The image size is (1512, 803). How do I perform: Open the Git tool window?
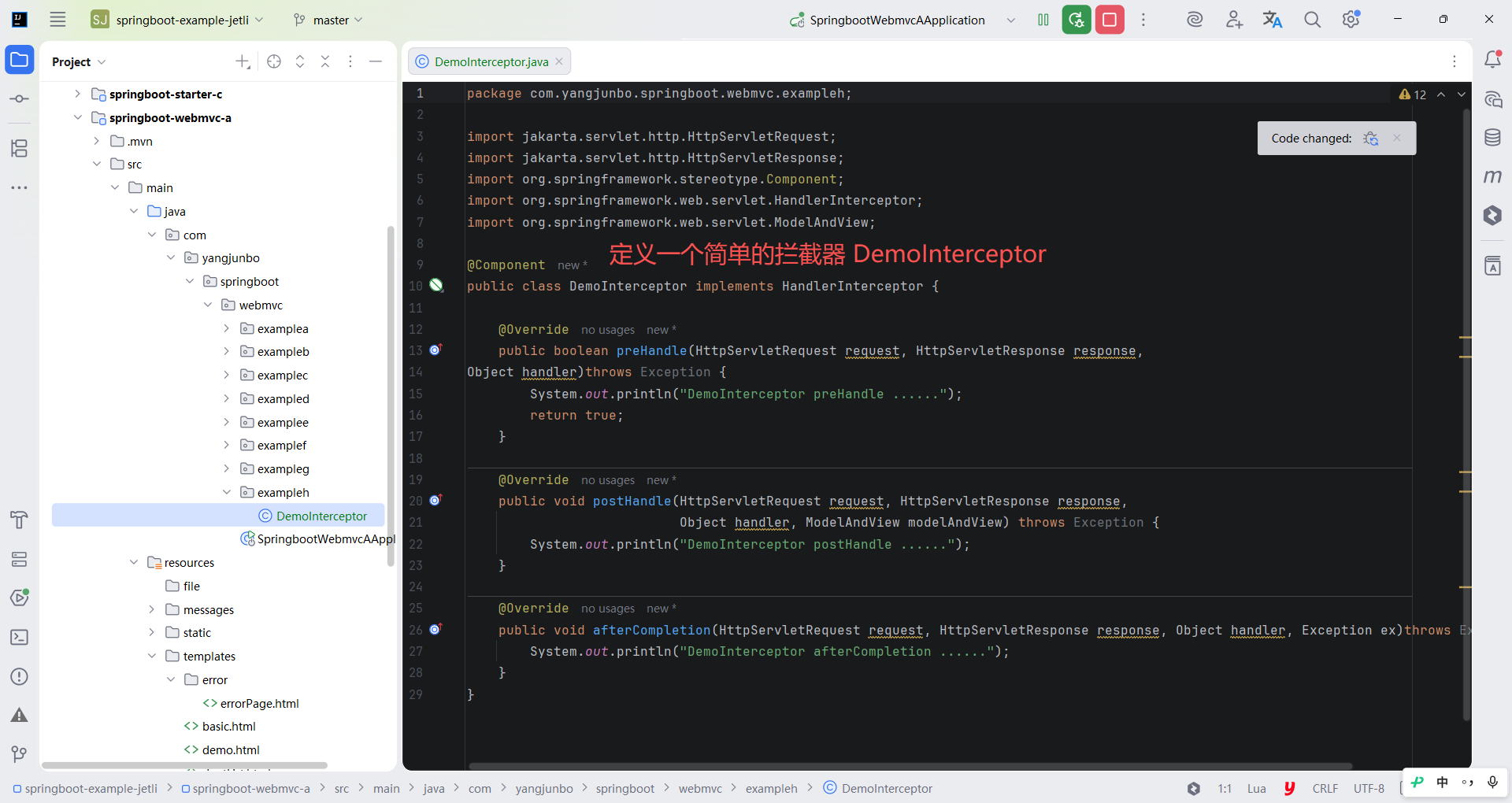(20, 754)
